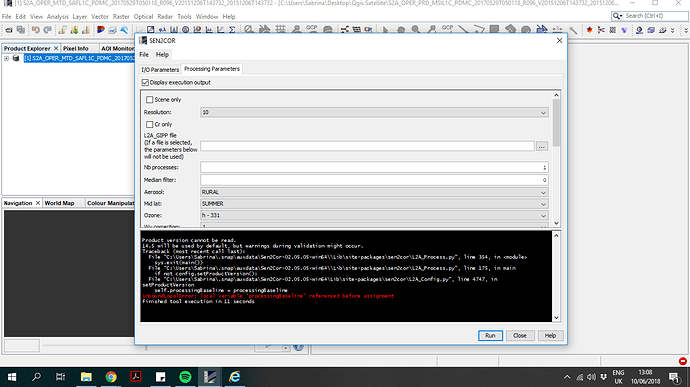Select the Magic Wand tool
The width and height of the screenshot is (690, 387).
coord(573,30)
